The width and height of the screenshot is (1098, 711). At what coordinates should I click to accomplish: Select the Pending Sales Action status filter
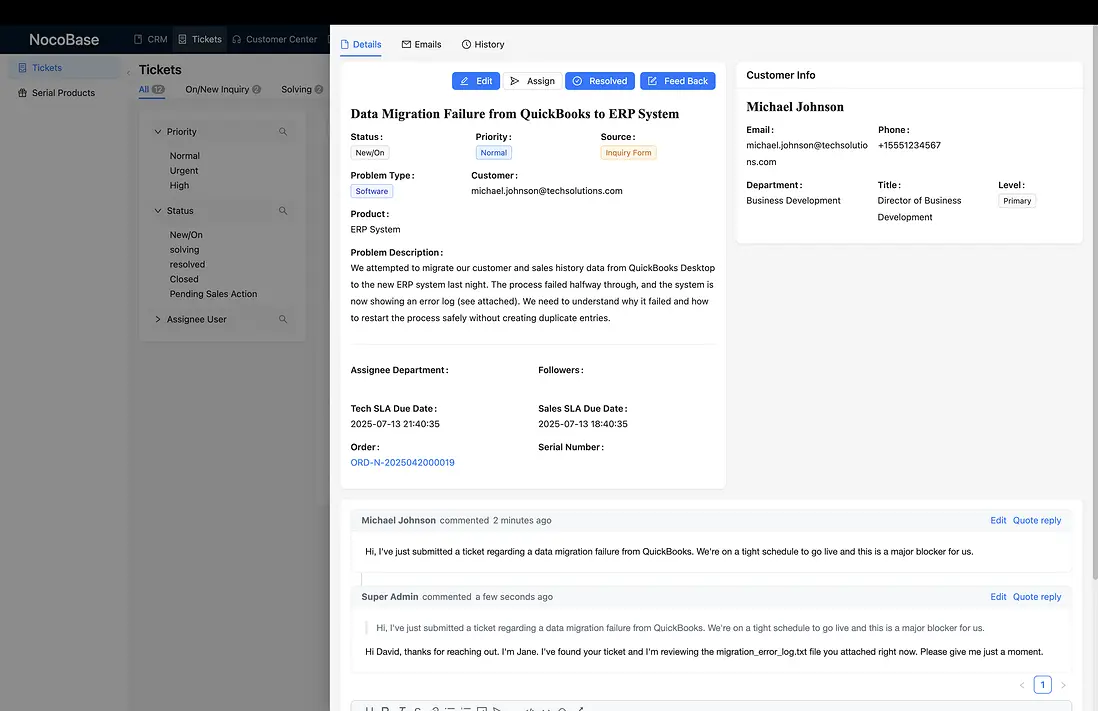point(214,293)
